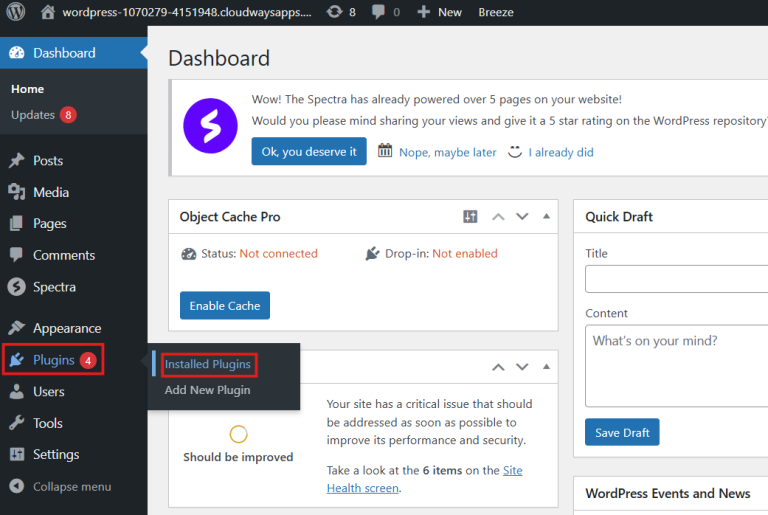
Task: Go to Updates submenu
Action: [x=33, y=115]
